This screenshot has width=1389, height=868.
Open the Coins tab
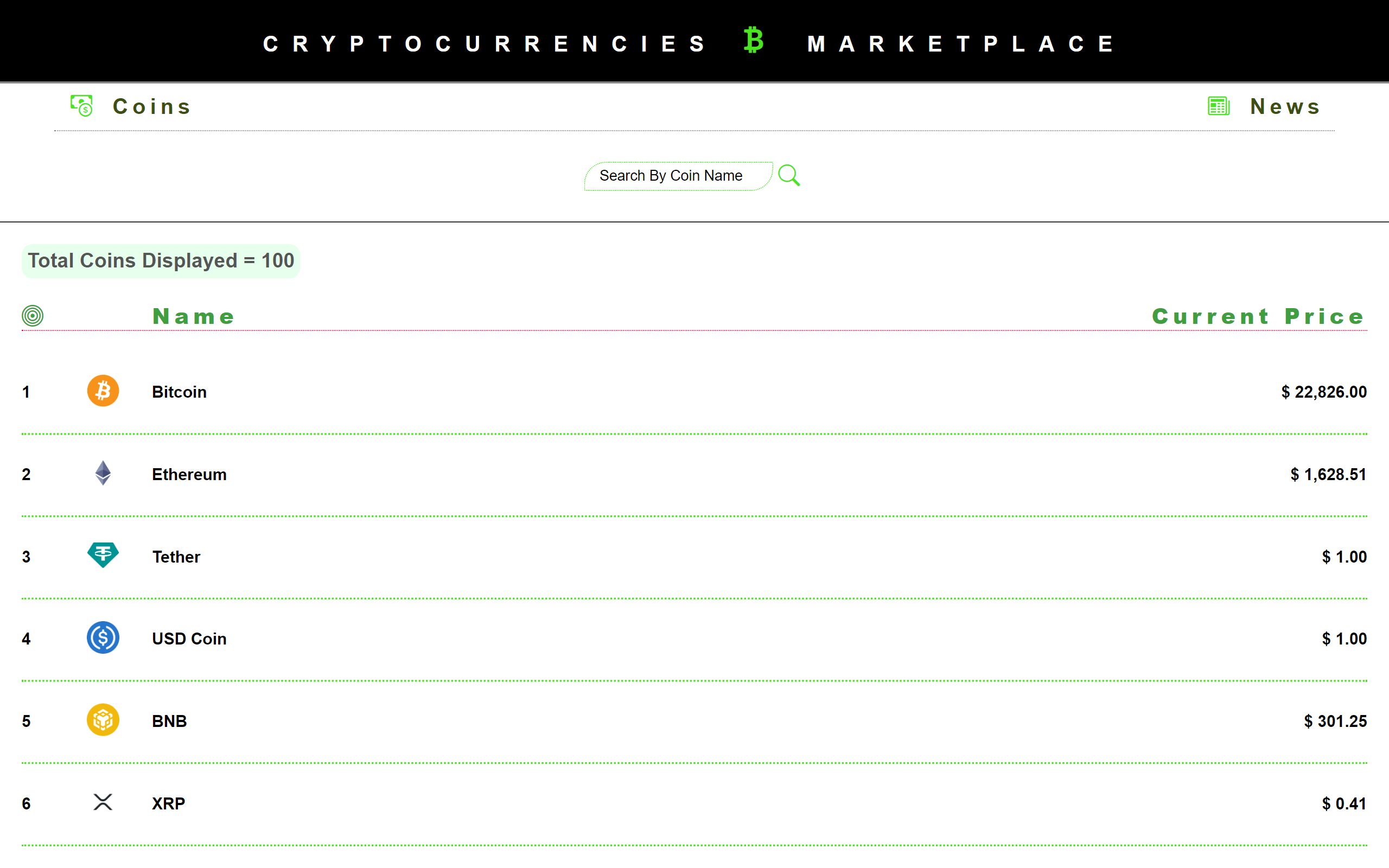(x=151, y=107)
